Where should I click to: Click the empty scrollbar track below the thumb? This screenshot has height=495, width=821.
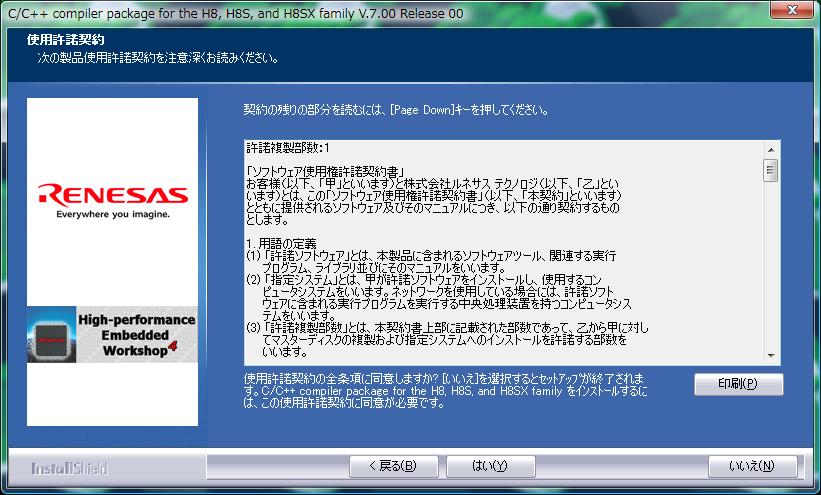click(x=771, y=270)
